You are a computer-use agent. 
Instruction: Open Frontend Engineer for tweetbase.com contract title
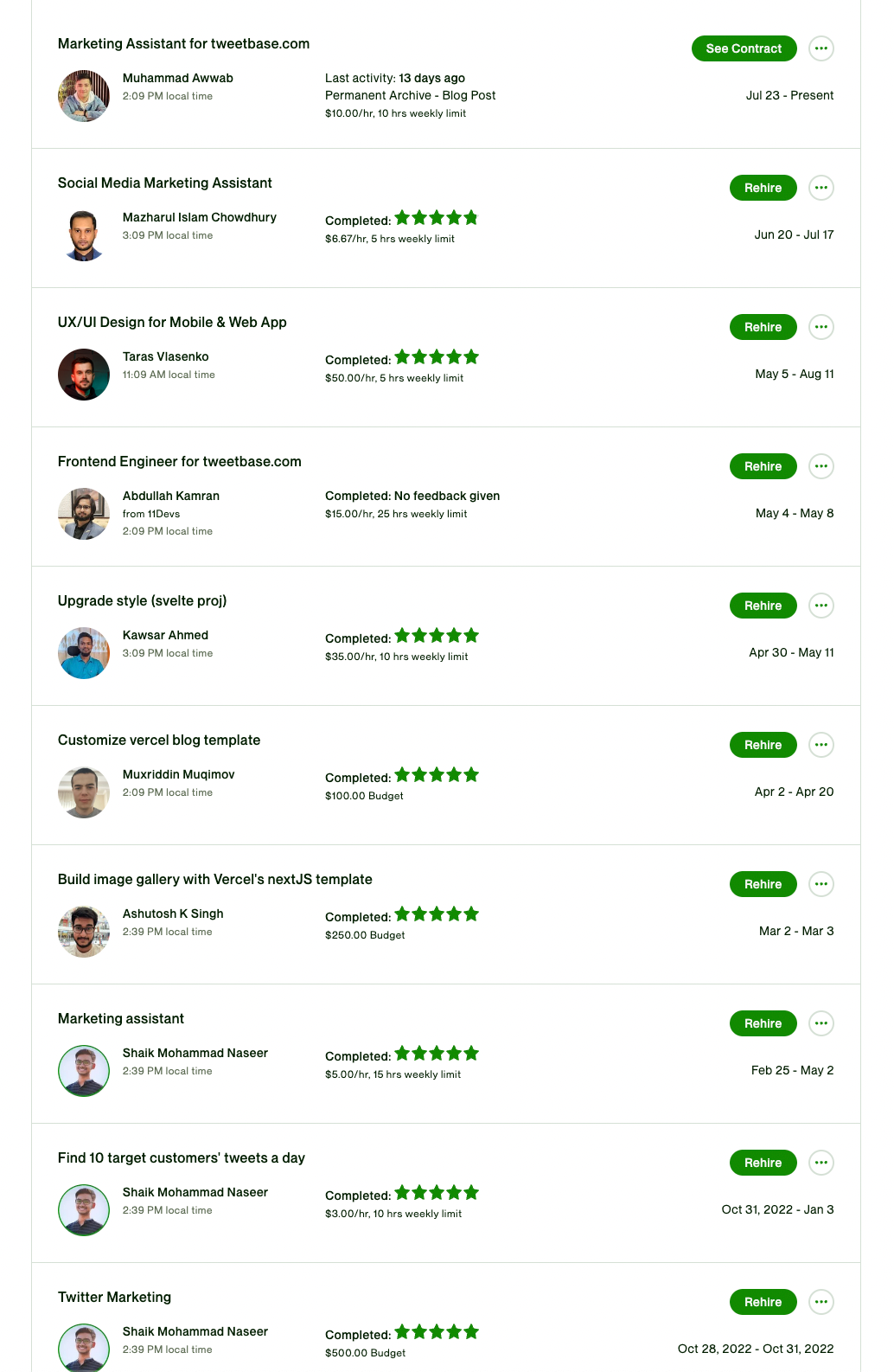click(x=180, y=462)
